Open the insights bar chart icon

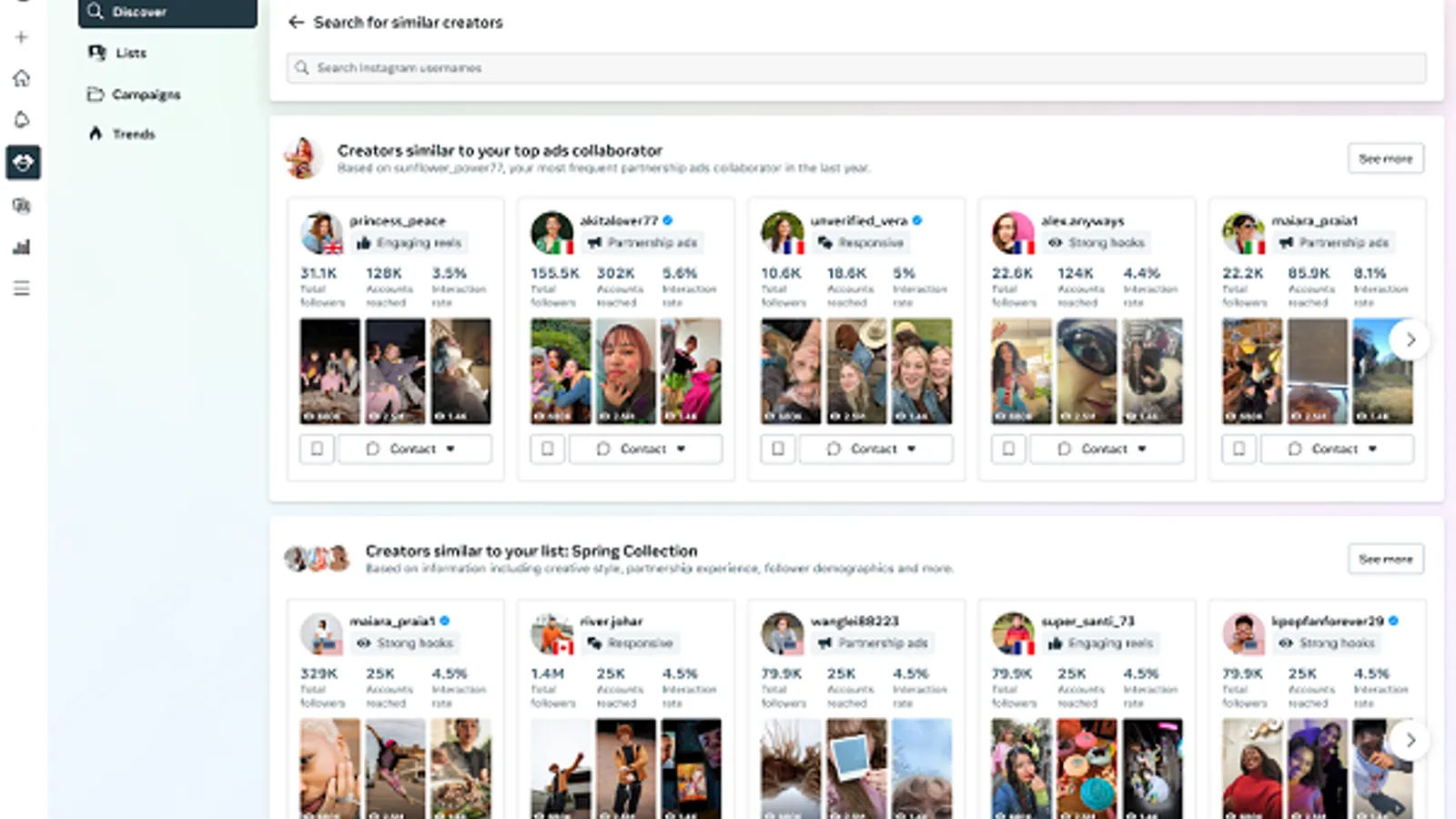pos(22,247)
